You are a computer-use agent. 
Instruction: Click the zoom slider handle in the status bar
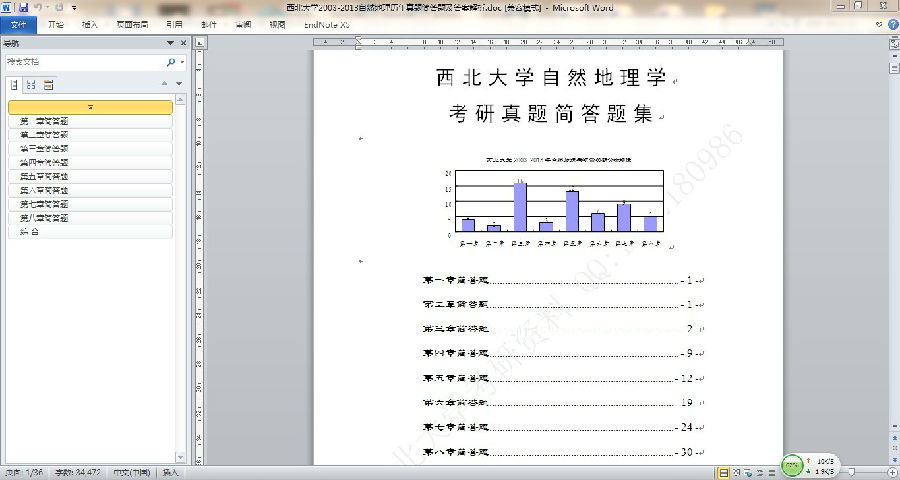pyautogui.click(x=851, y=473)
